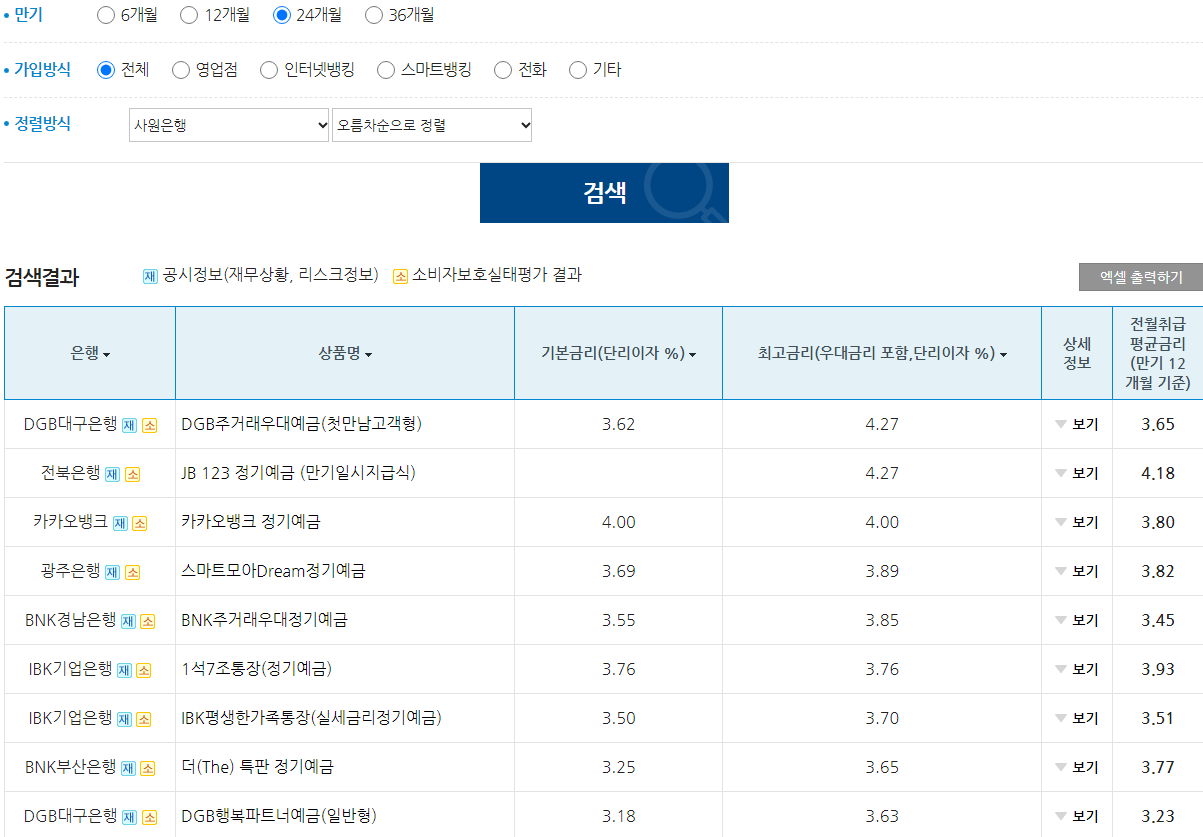Image resolution: width=1203 pixels, height=837 pixels.
Task: Expand 보기 details for JB 123 정기예금
Action: (1077, 473)
